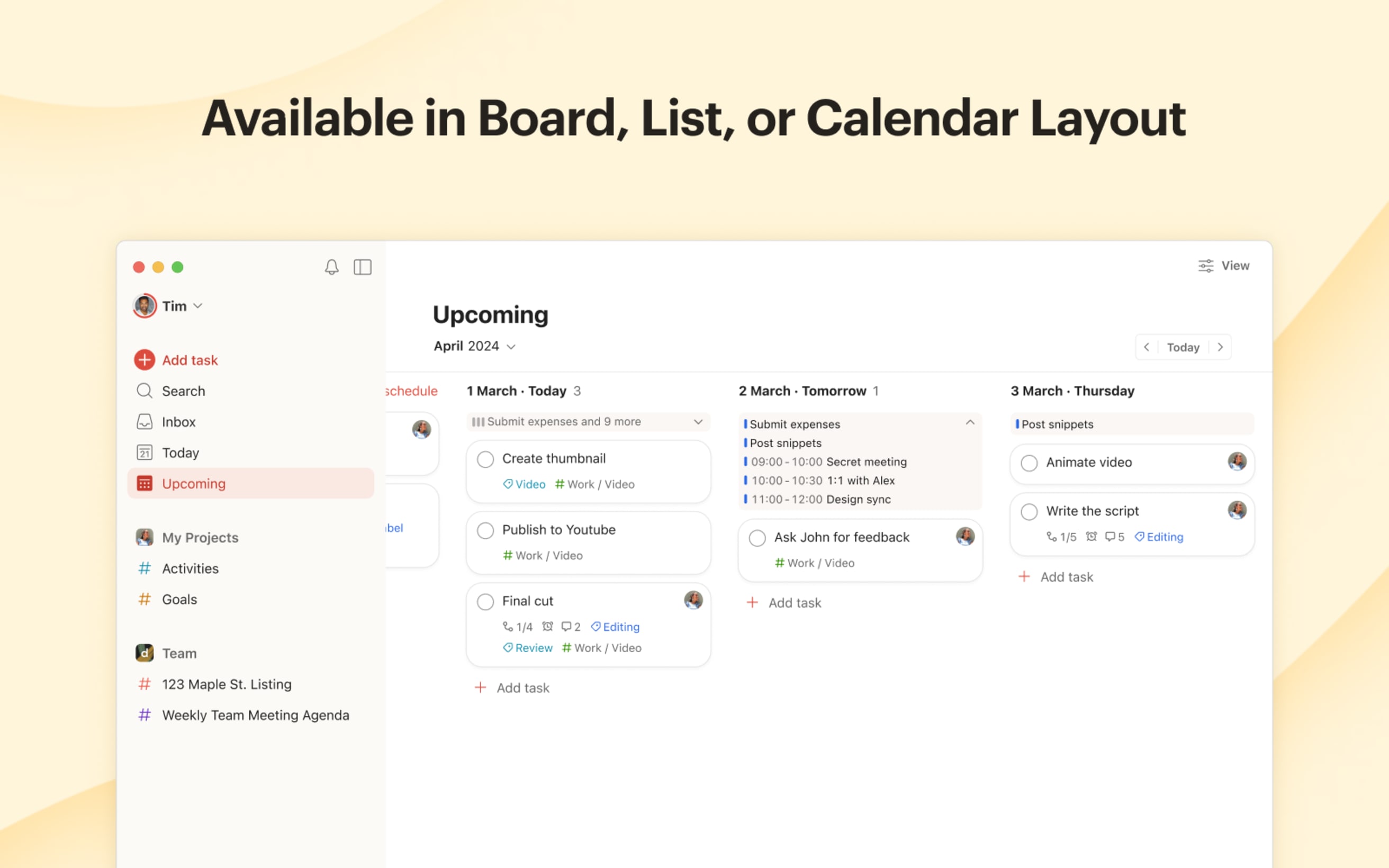
Task: Open notifications bell icon
Action: click(x=332, y=267)
